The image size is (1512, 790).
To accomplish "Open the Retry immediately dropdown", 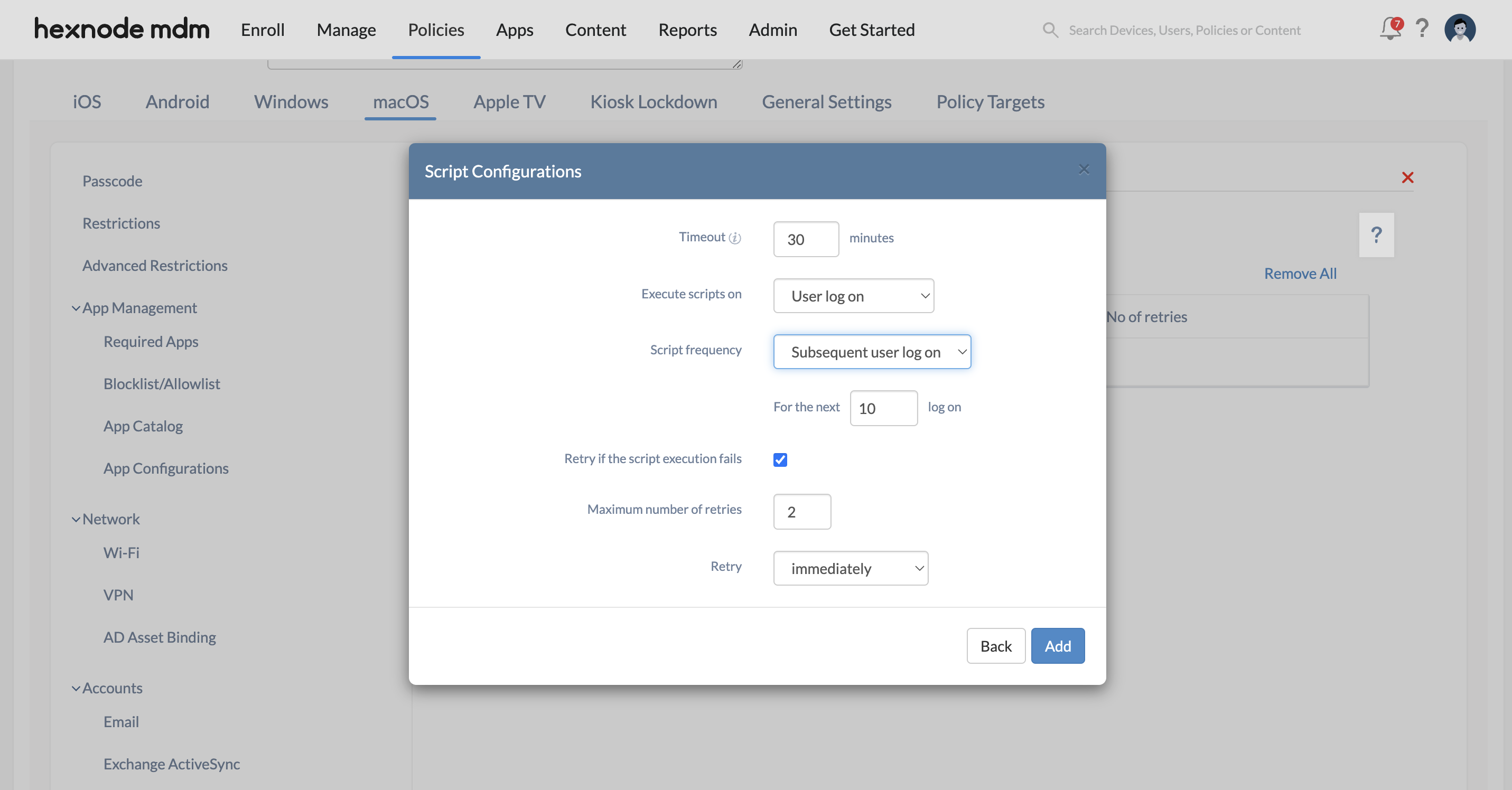I will pos(851,568).
